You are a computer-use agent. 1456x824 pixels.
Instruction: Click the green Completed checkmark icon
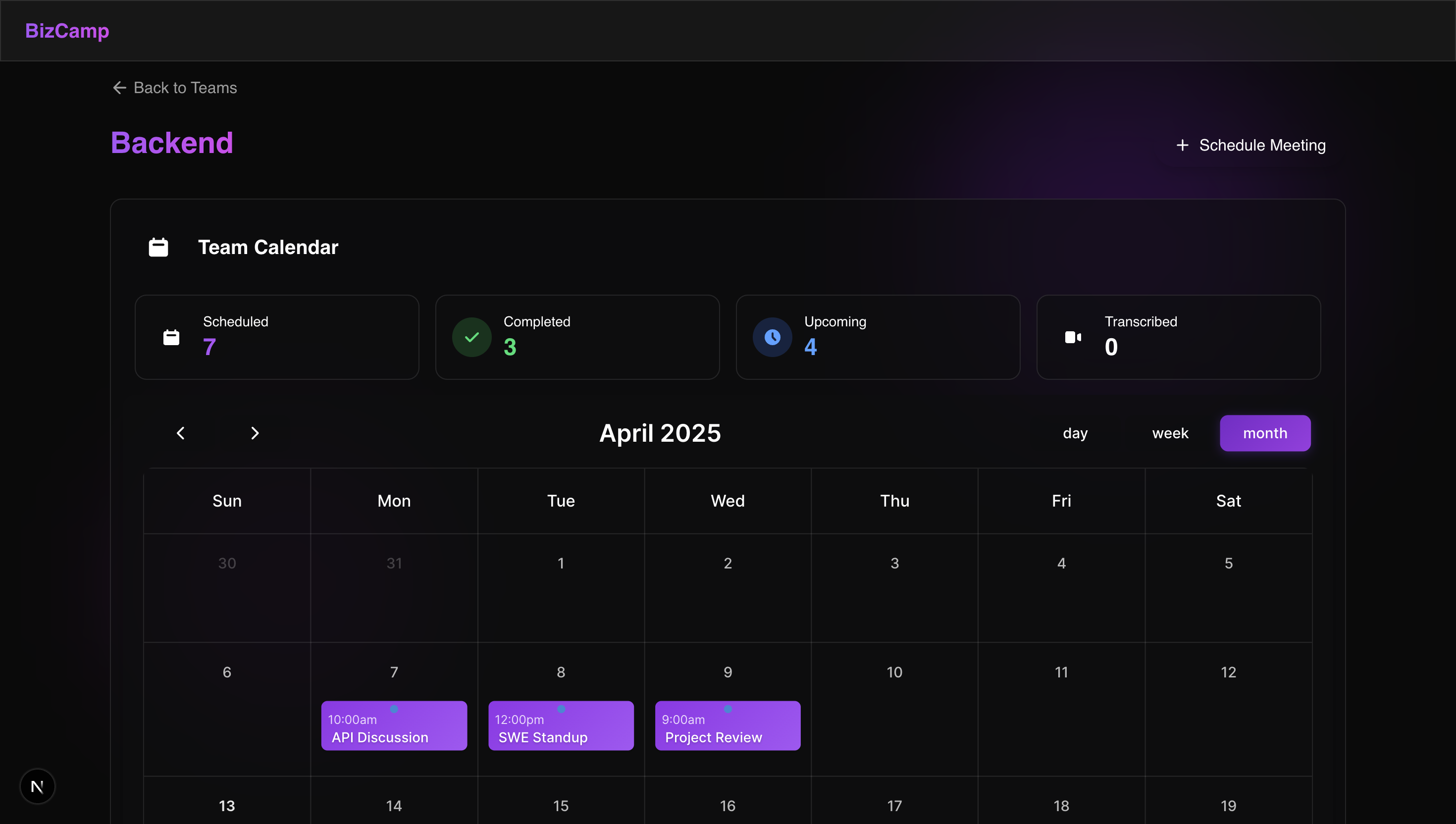pos(471,337)
